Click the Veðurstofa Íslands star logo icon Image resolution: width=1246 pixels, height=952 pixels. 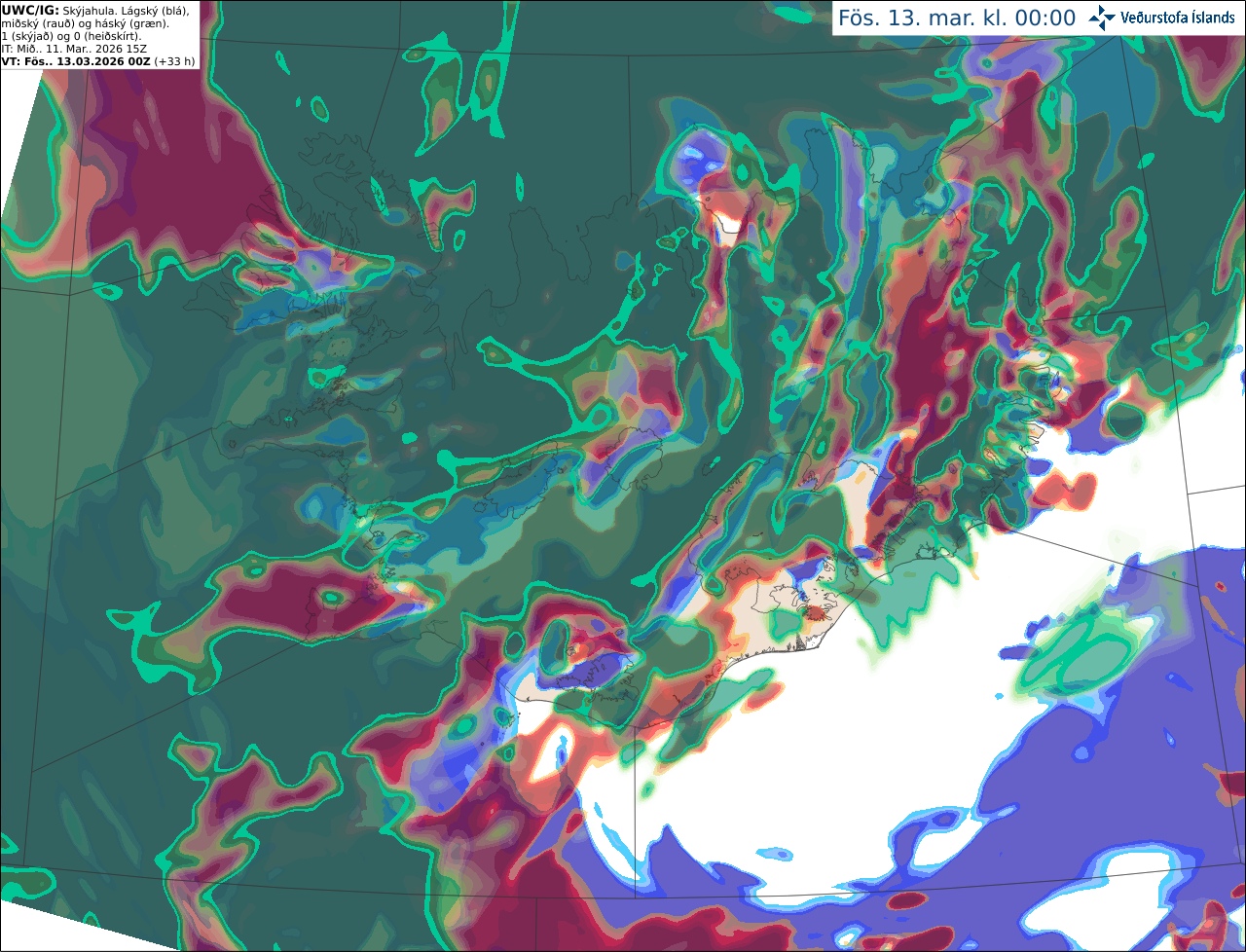[x=1102, y=18]
